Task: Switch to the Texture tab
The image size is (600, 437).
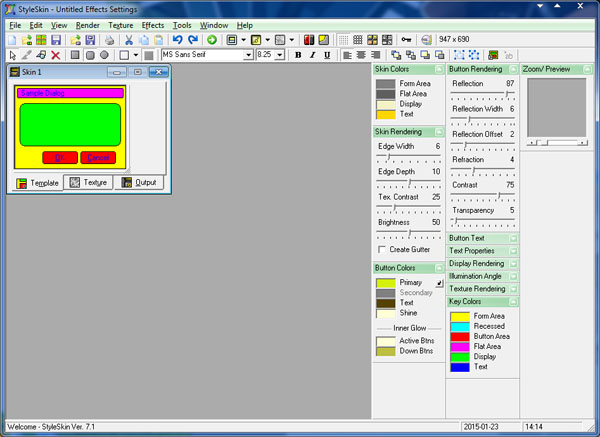Action: (x=87, y=183)
